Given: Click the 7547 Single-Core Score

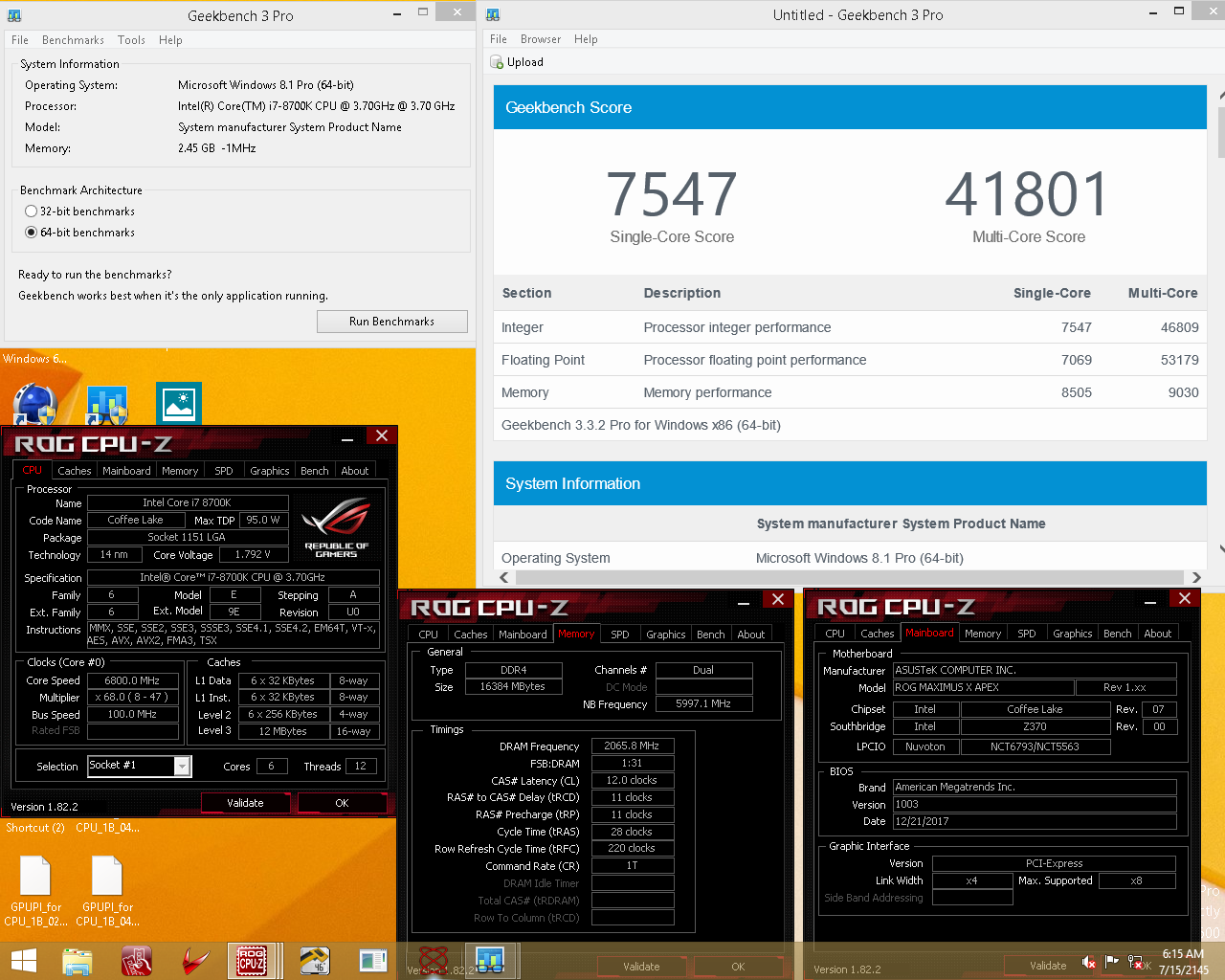Looking at the screenshot, I should (672, 195).
